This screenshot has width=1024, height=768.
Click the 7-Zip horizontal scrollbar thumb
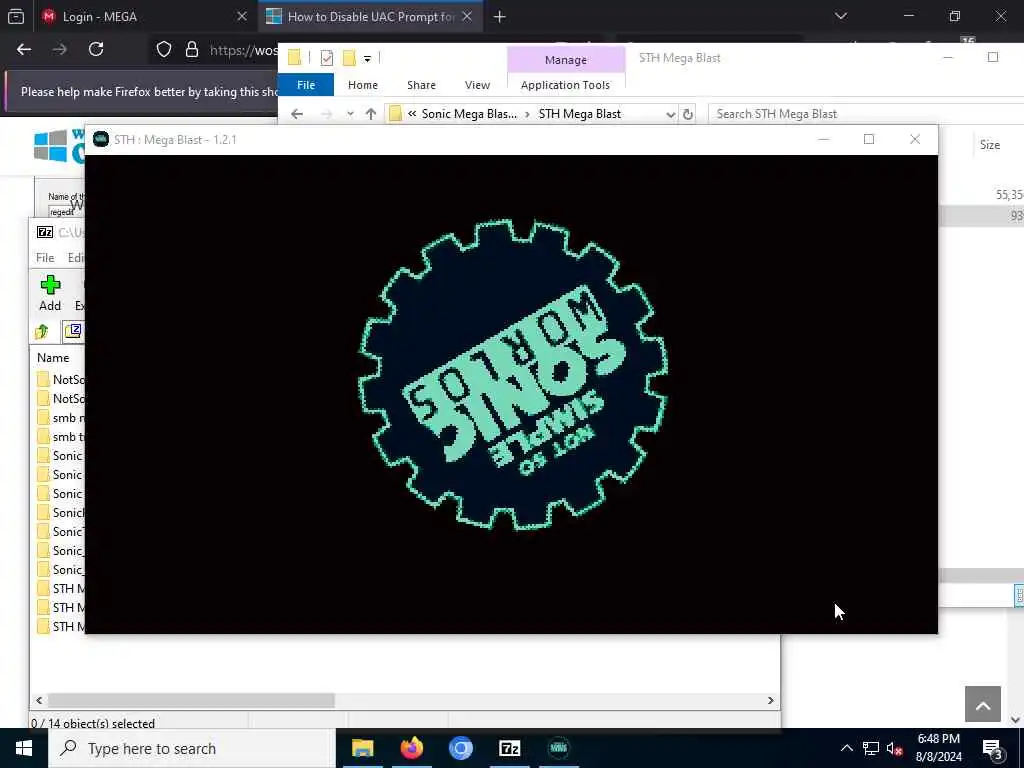[191, 700]
